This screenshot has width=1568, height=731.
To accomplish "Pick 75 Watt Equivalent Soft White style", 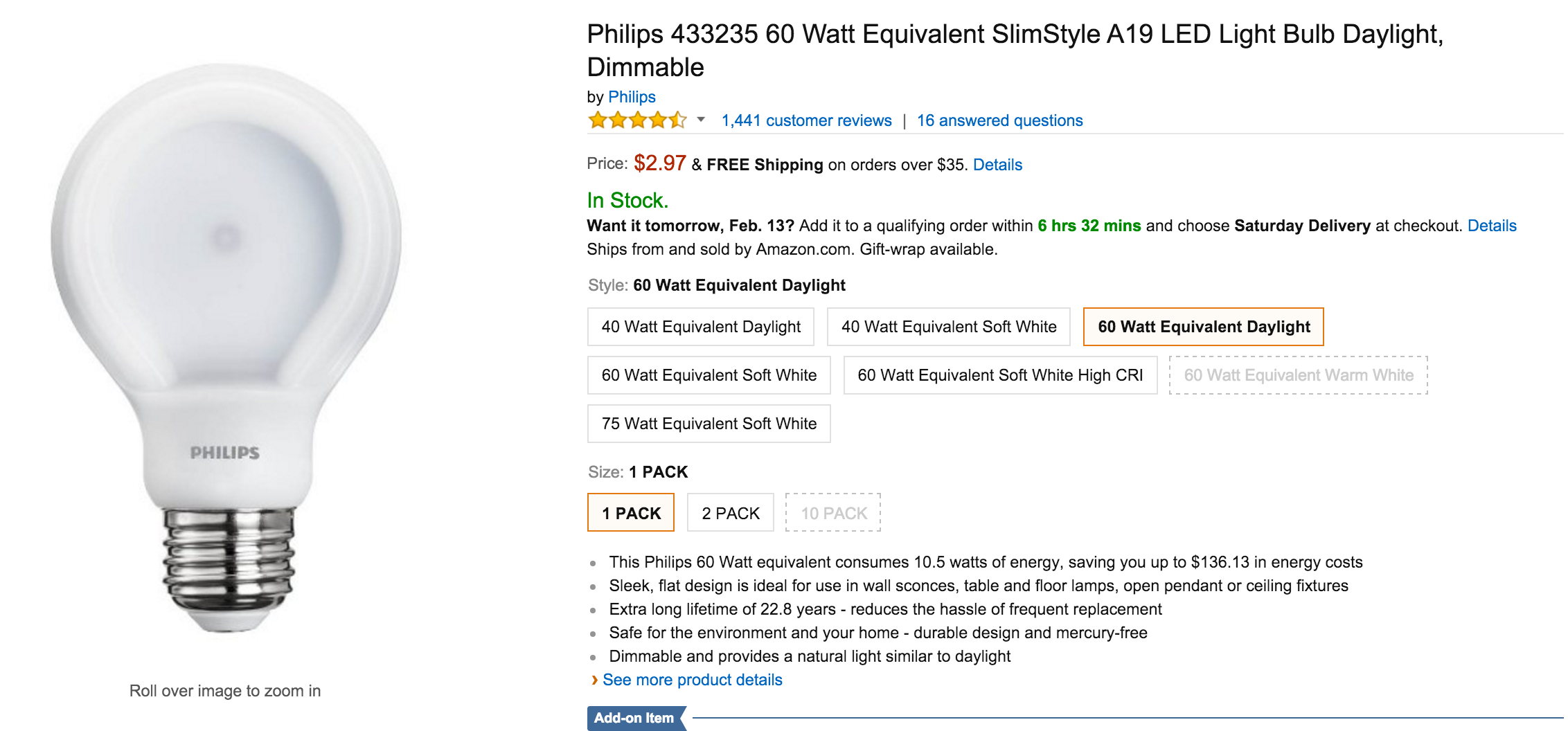I will click(709, 424).
